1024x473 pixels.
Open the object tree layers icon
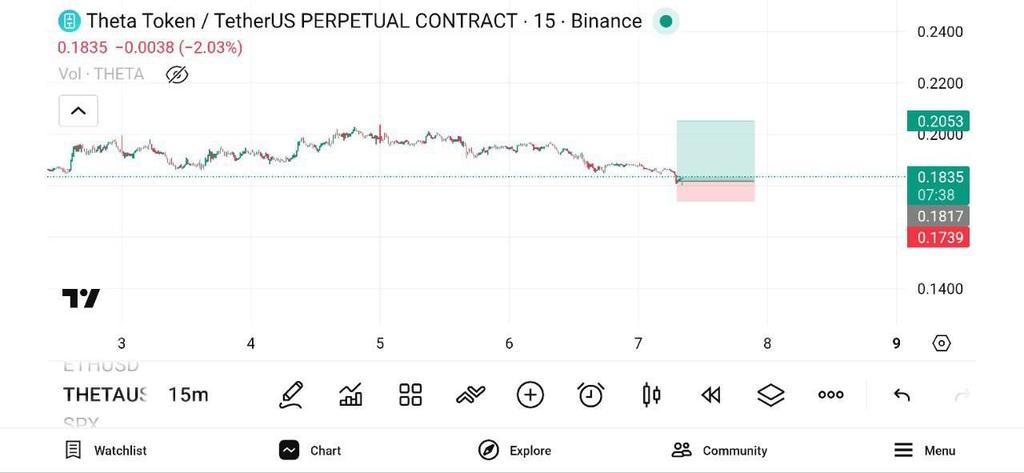[770, 395]
